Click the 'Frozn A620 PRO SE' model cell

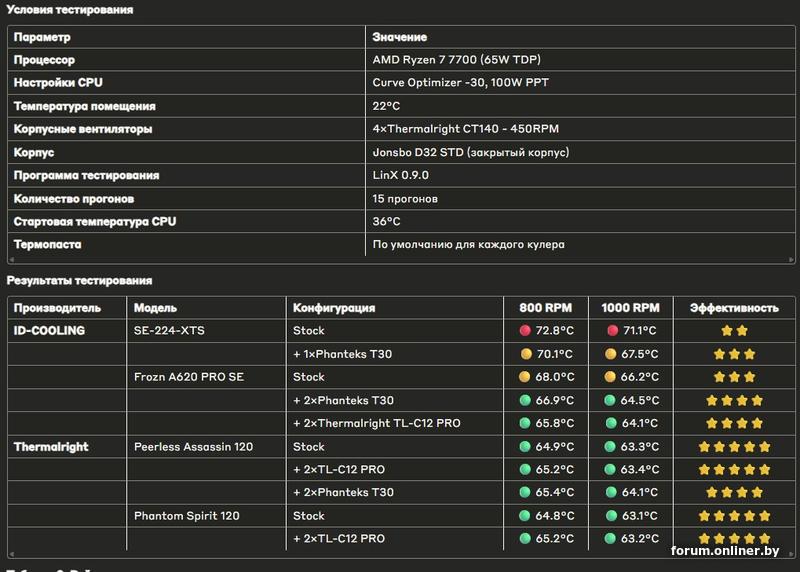[x=189, y=377]
